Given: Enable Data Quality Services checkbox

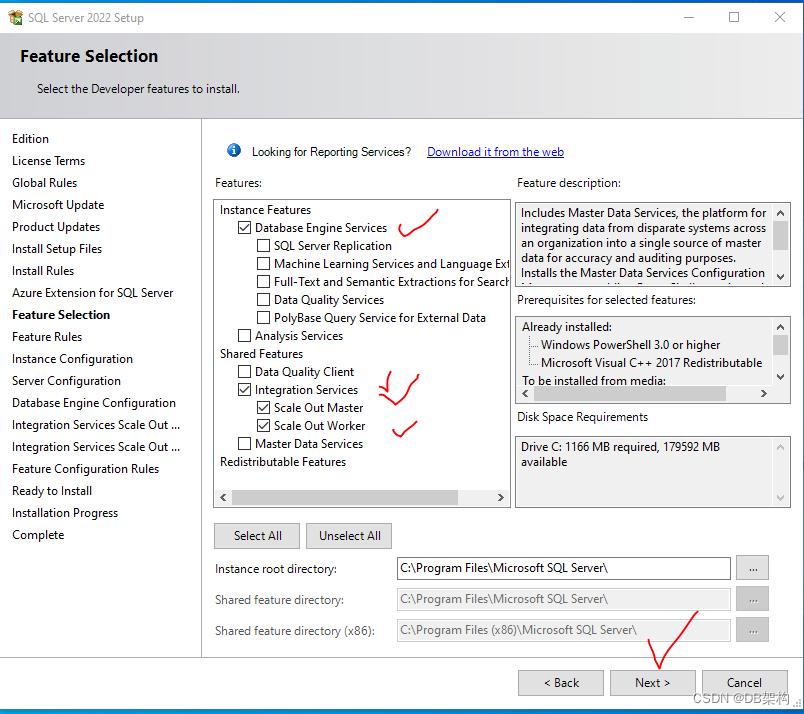Looking at the screenshot, I should coord(264,300).
